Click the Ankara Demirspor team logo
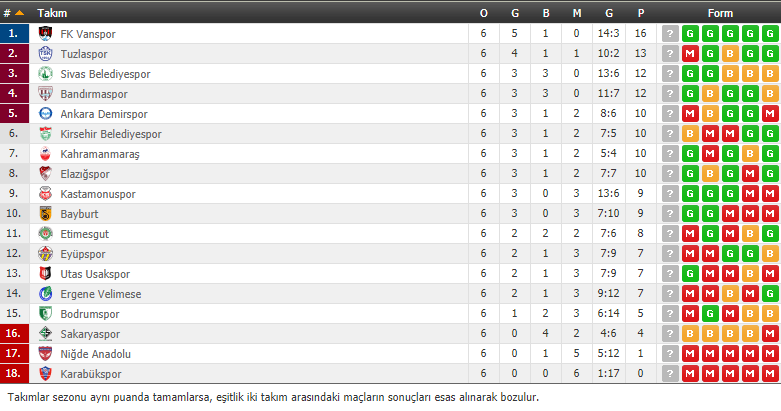The width and height of the screenshot is (781, 411). 45,114
